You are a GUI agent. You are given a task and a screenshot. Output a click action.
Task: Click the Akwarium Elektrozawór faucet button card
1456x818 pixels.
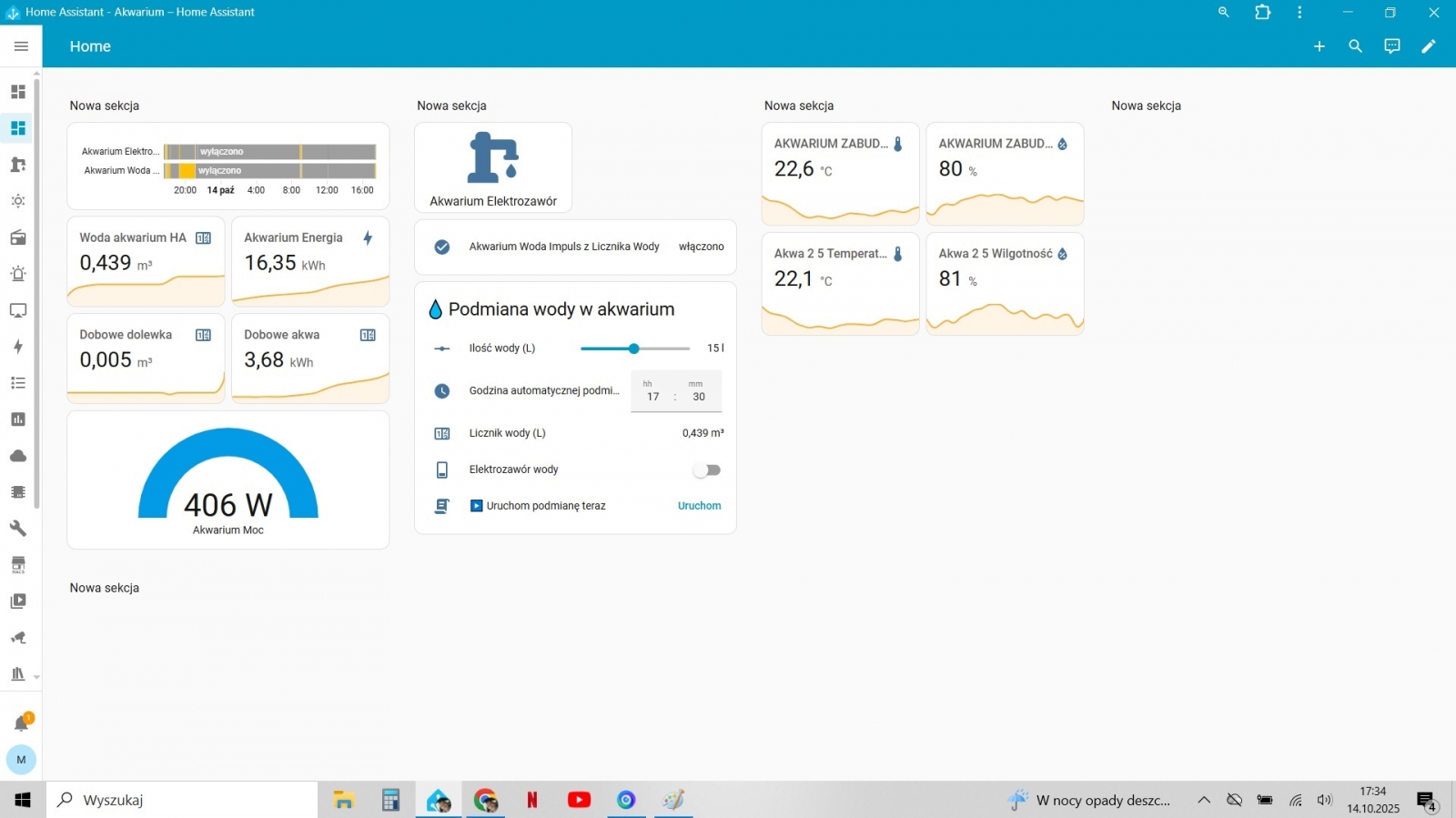pos(493,168)
